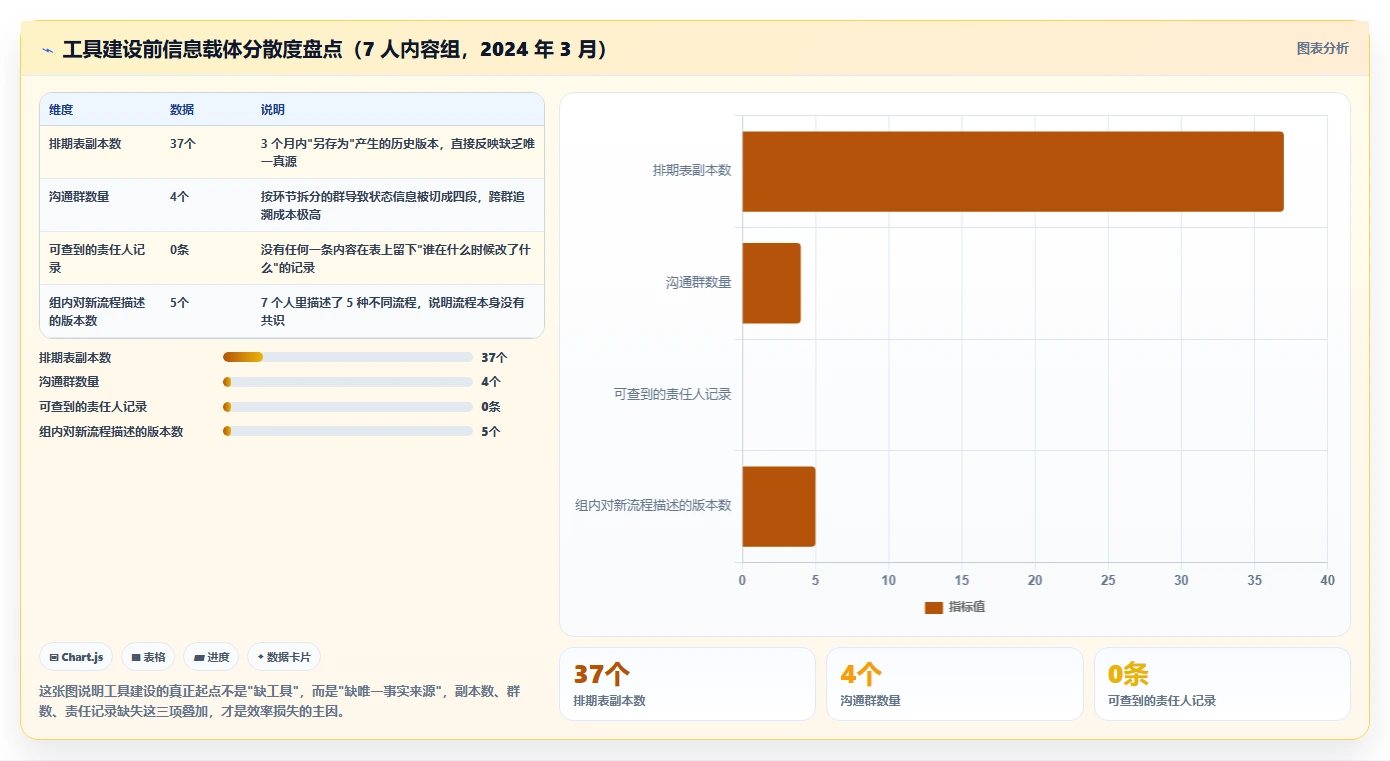
Task: Click the lightning icon beside the dashboard title
Action: [47, 49]
